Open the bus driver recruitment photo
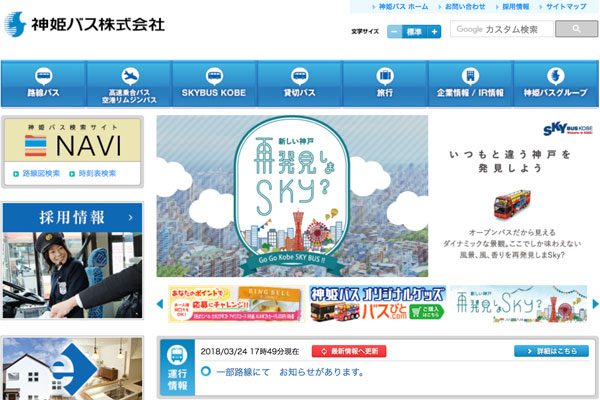The width and height of the screenshot is (600, 400). [x=73, y=275]
